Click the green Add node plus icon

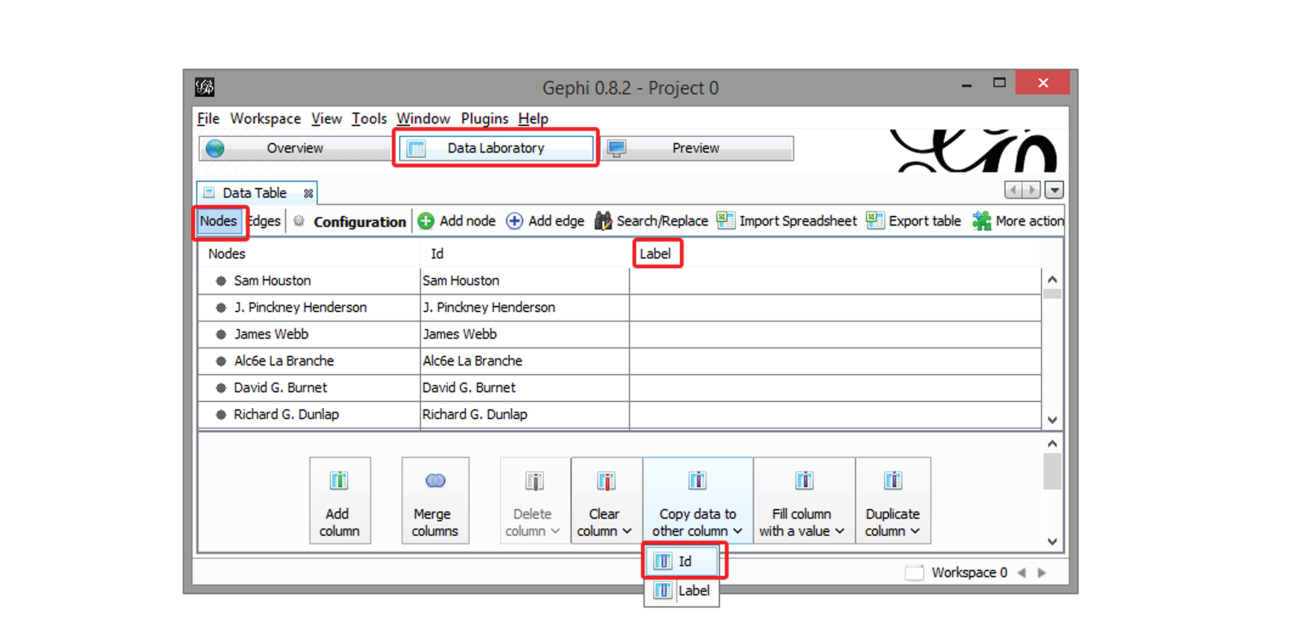tap(426, 221)
